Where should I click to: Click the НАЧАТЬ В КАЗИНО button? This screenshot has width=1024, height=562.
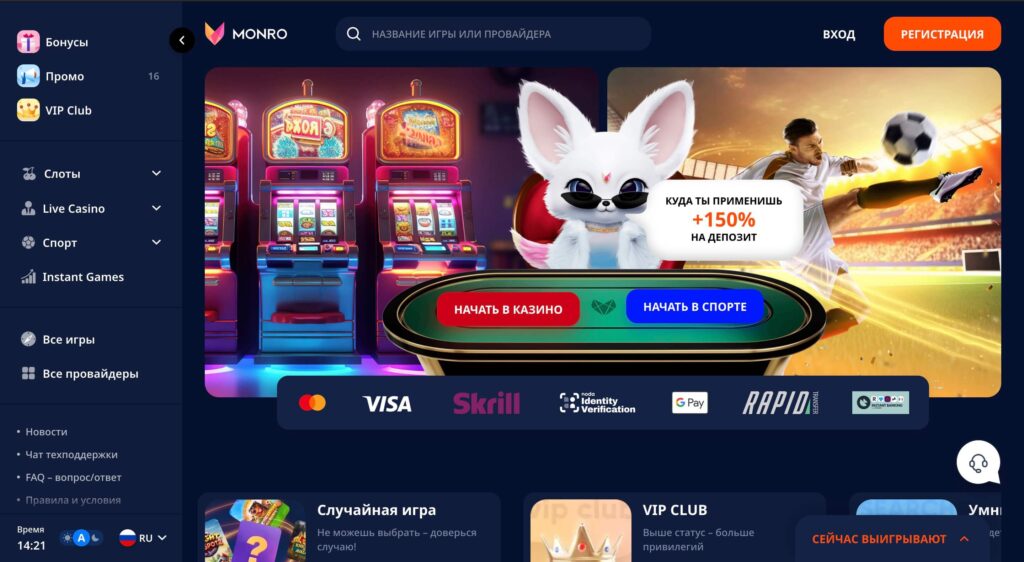point(508,309)
